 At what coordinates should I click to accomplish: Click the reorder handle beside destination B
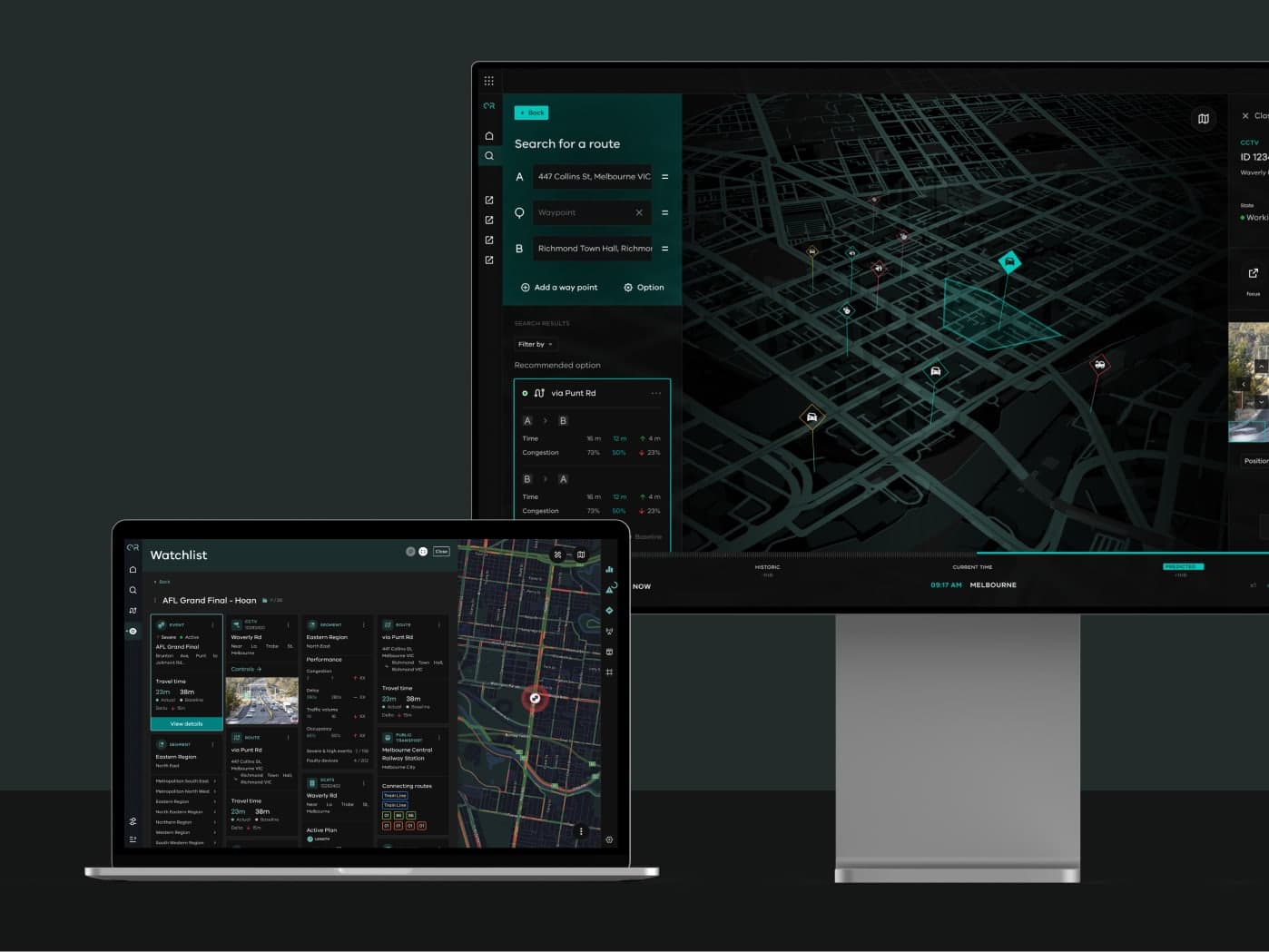[664, 249]
